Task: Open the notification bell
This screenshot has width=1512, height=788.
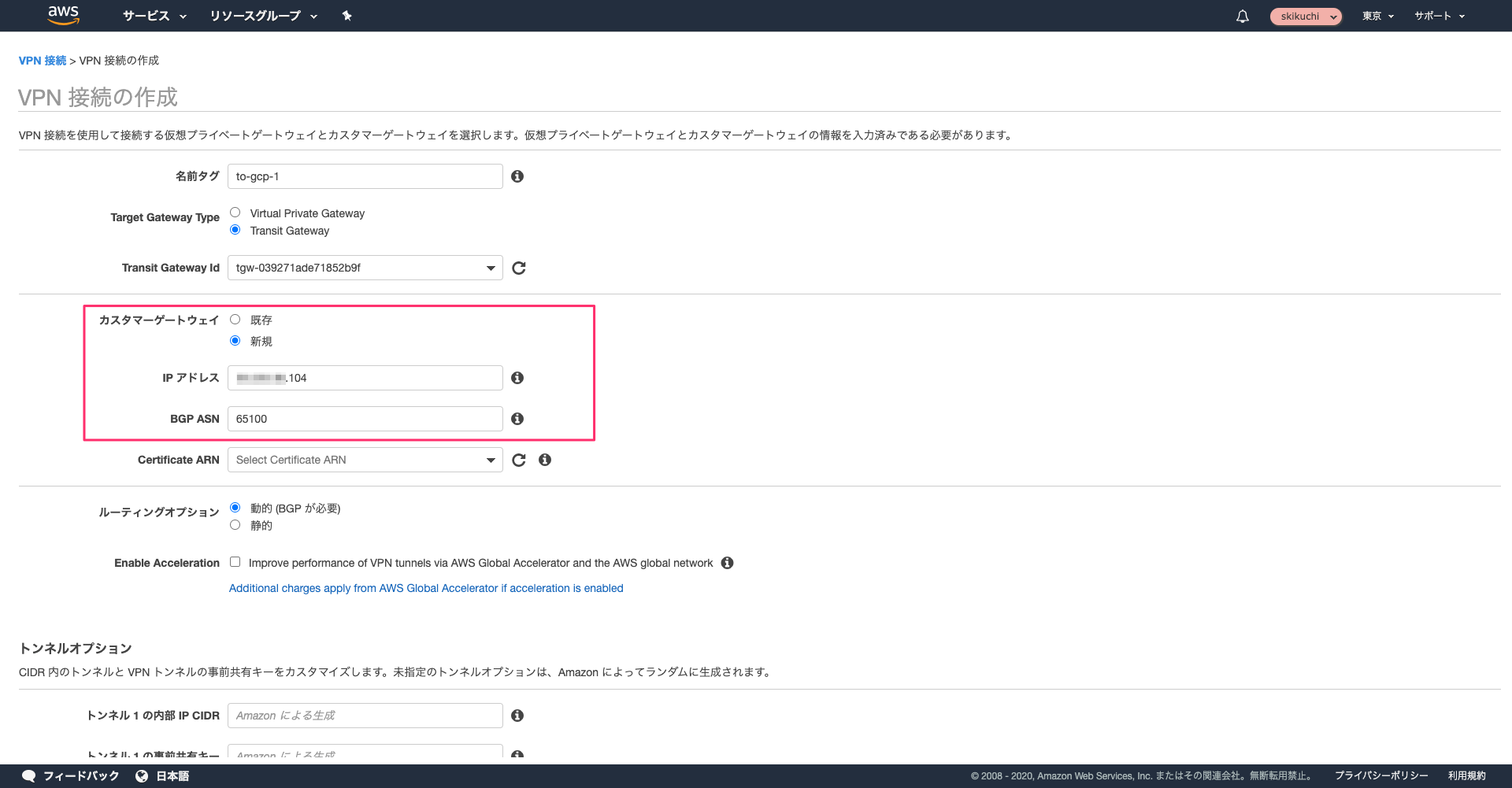Action: [1242, 16]
